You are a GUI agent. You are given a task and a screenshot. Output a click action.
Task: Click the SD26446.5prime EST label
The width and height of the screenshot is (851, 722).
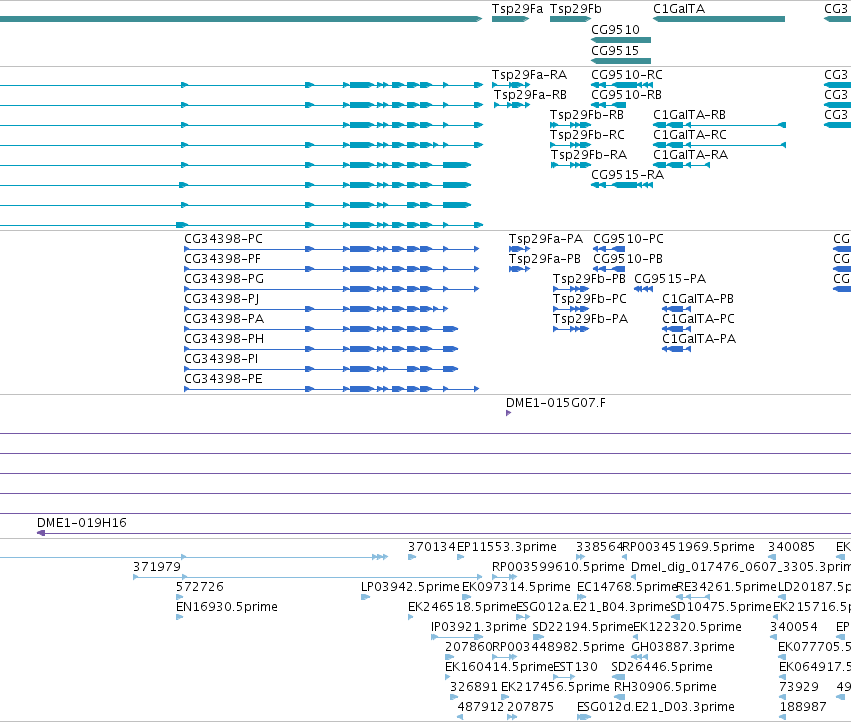662,667
